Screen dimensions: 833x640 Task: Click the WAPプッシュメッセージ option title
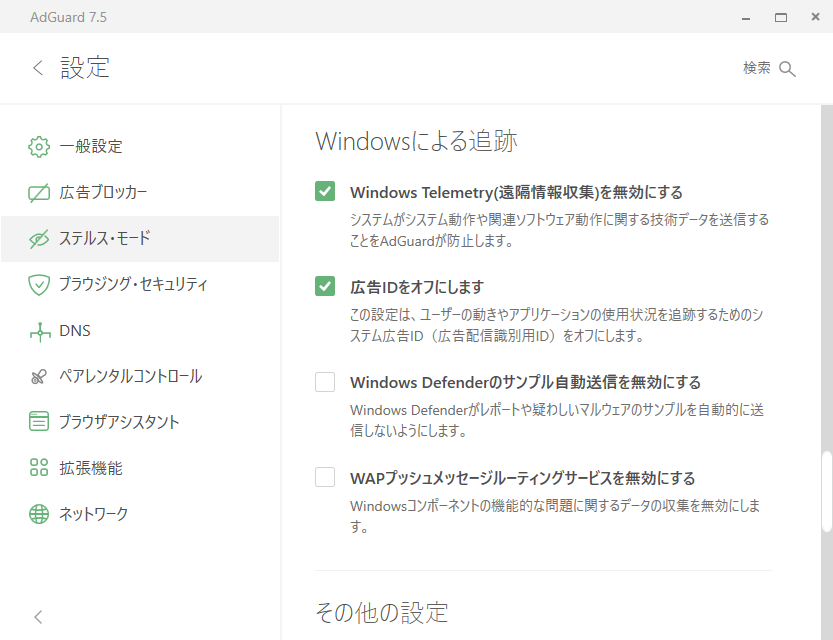[523, 479]
